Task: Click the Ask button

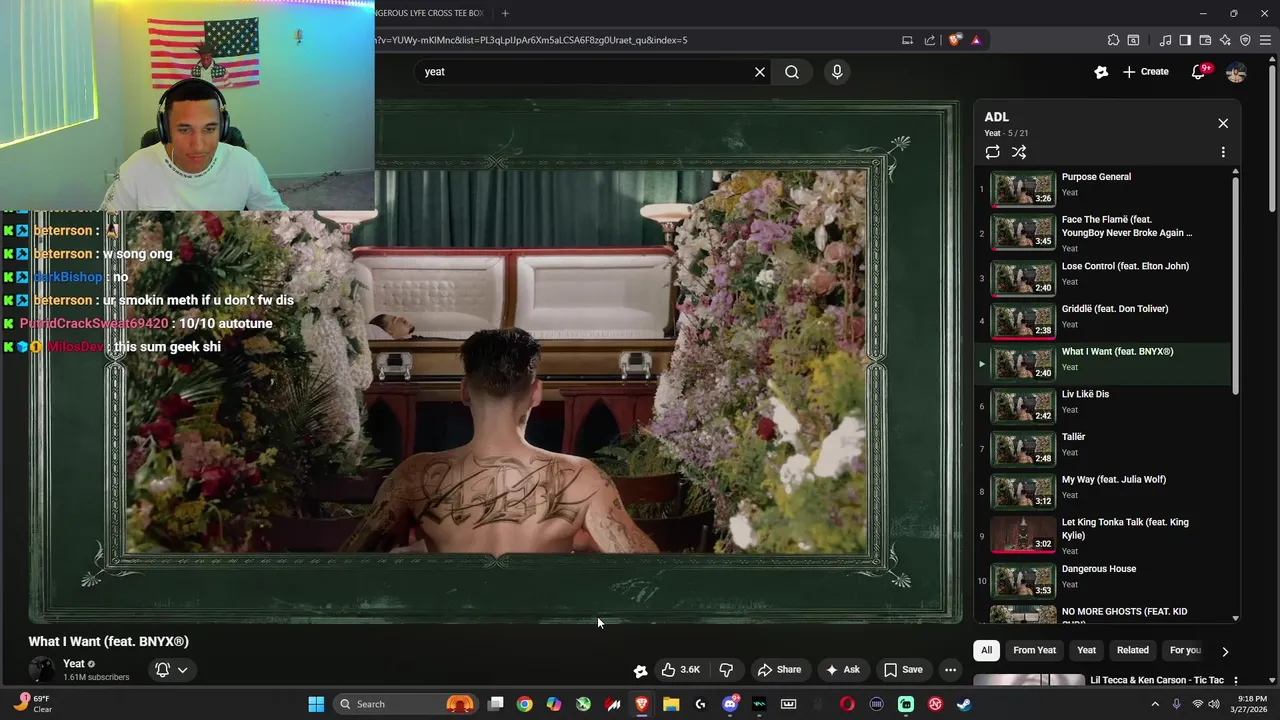Action: pyautogui.click(x=842, y=670)
